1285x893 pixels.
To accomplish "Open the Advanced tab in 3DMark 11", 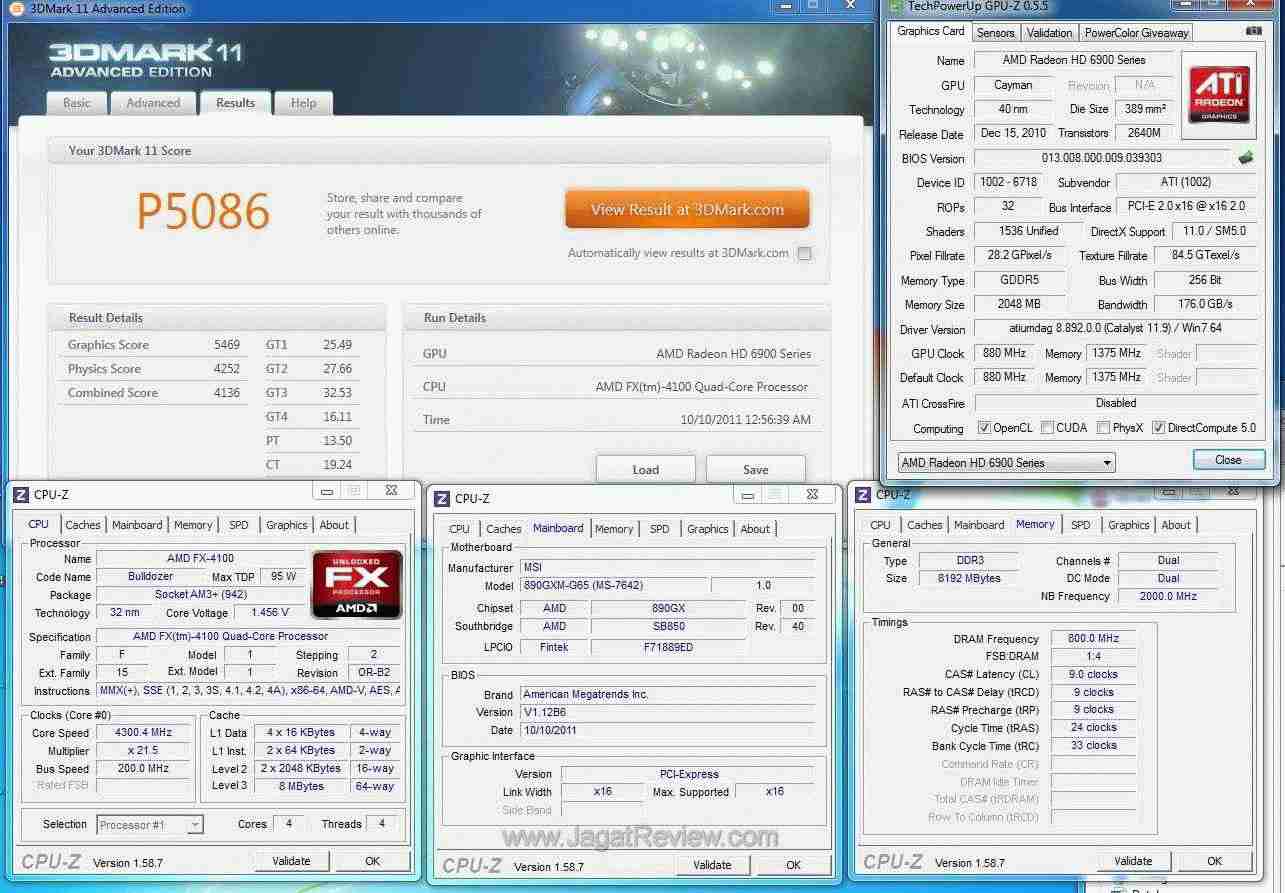I will coord(153,103).
